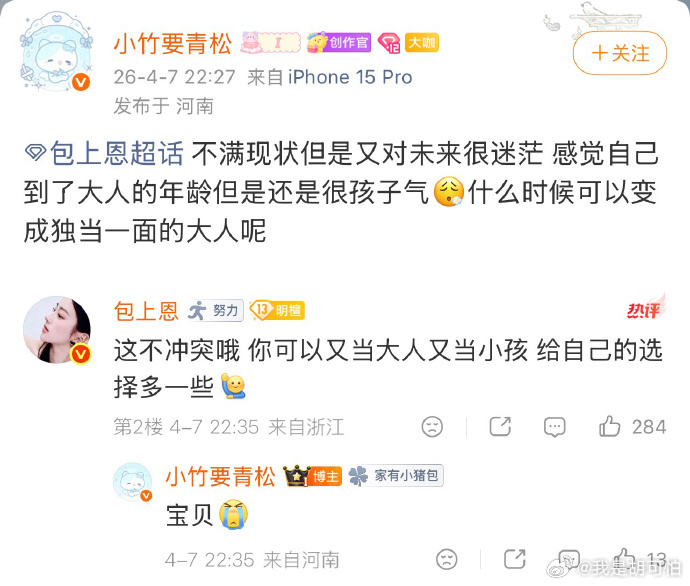
Task: Click the 包上恩 commenter username
Action: pyautogui.click(x=146, y=311)
